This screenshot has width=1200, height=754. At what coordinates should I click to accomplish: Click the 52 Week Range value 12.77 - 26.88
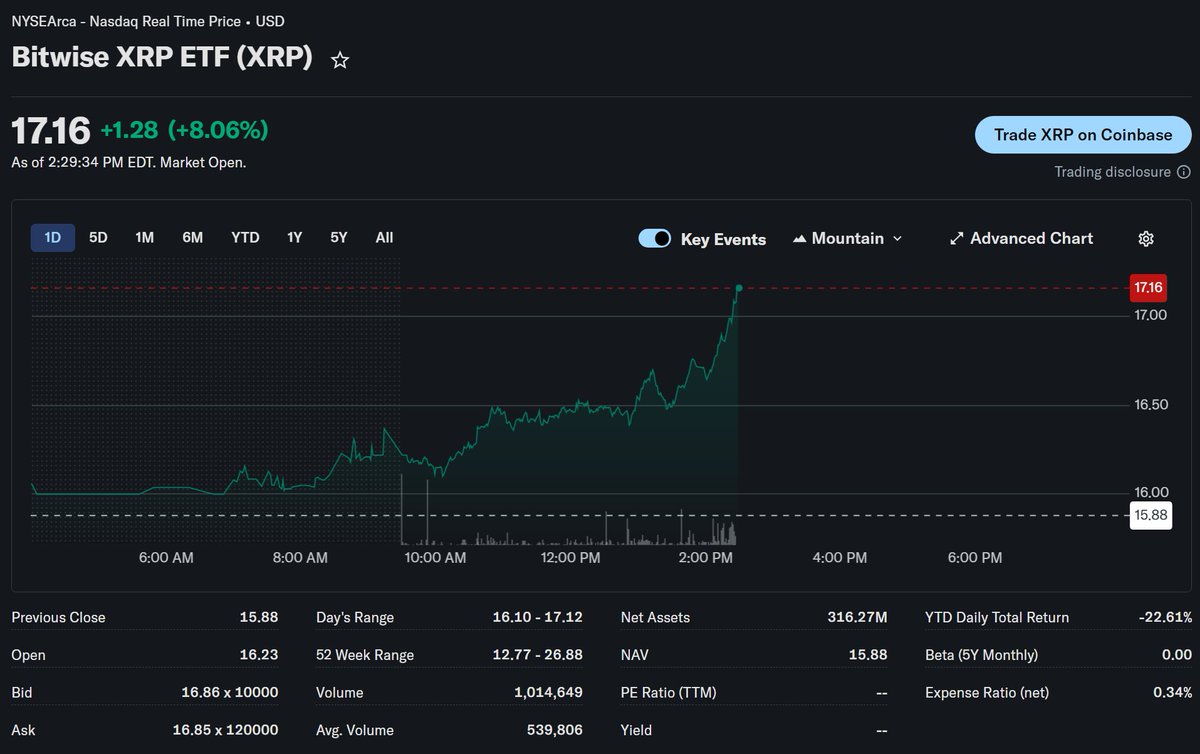pos(538,655)
